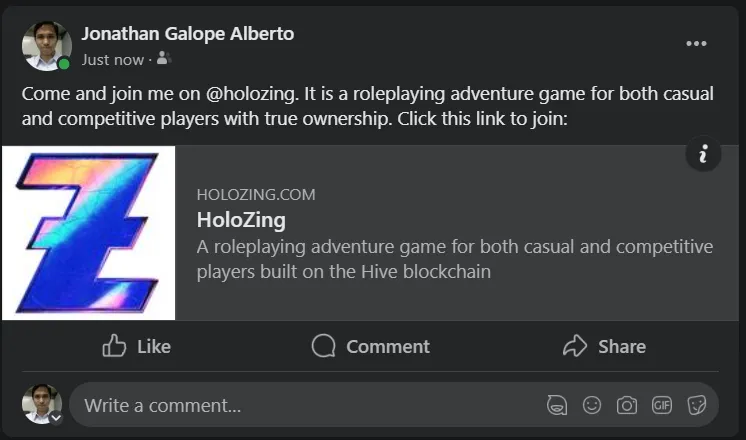Open the emoji picker in comment box

tap(592, 405)
